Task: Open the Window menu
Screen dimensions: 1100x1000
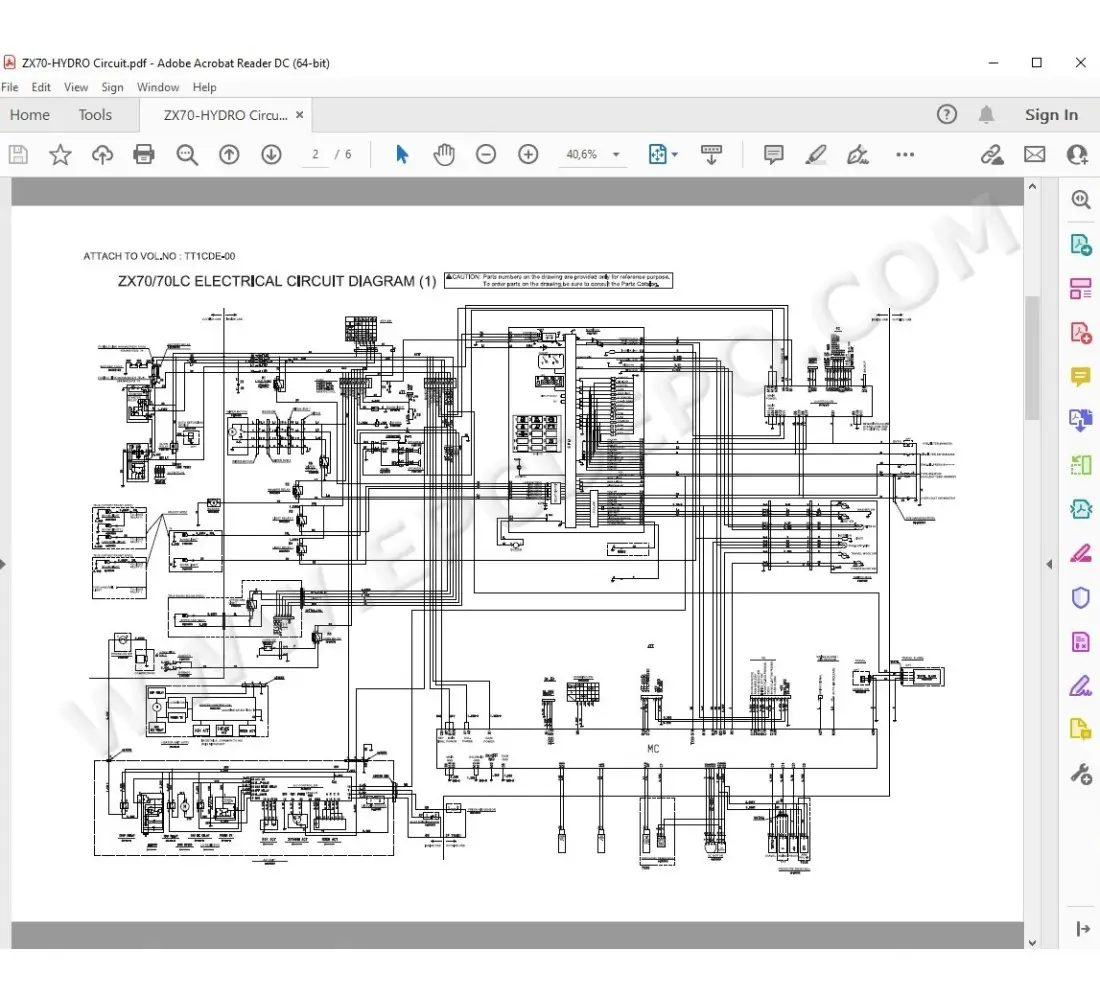Action: [x=158, y=87]
